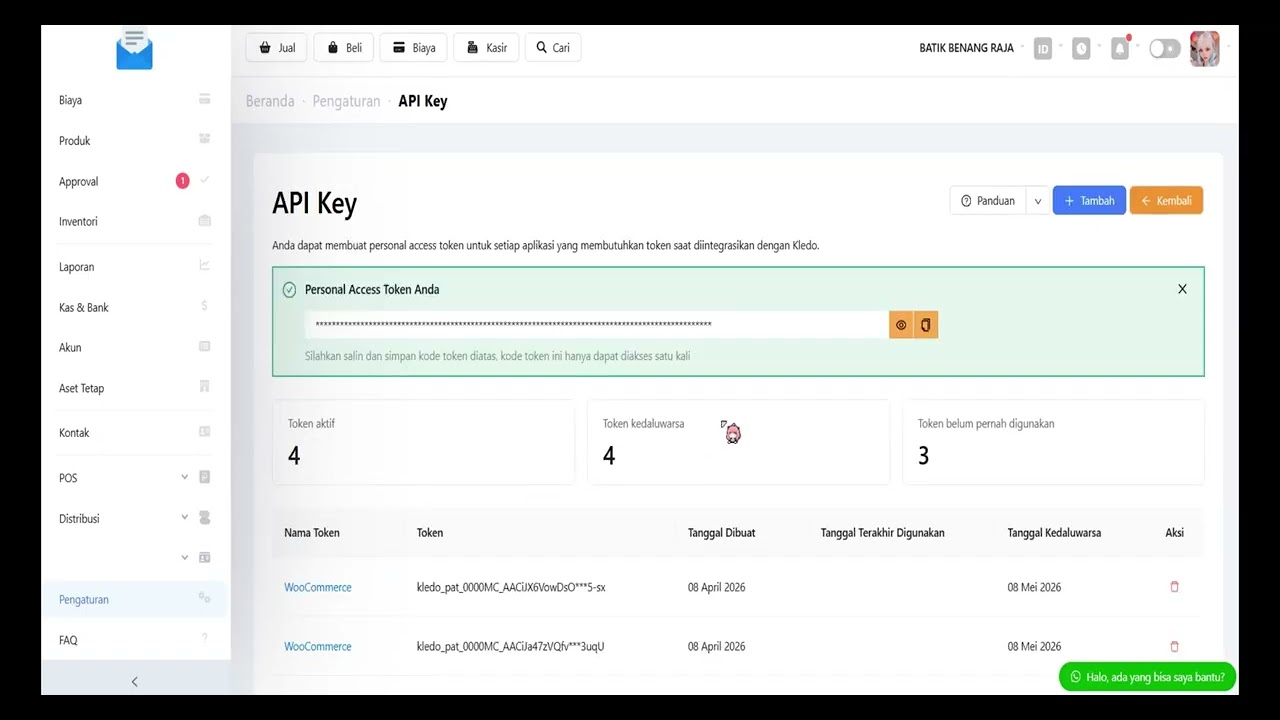1280x720 pixels.
Task: Select Akun in the sidebar
Action: pos(135,348)
